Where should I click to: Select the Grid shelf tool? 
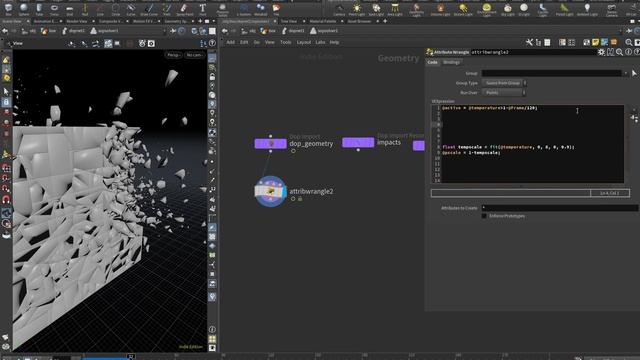[x=70, y=9]
